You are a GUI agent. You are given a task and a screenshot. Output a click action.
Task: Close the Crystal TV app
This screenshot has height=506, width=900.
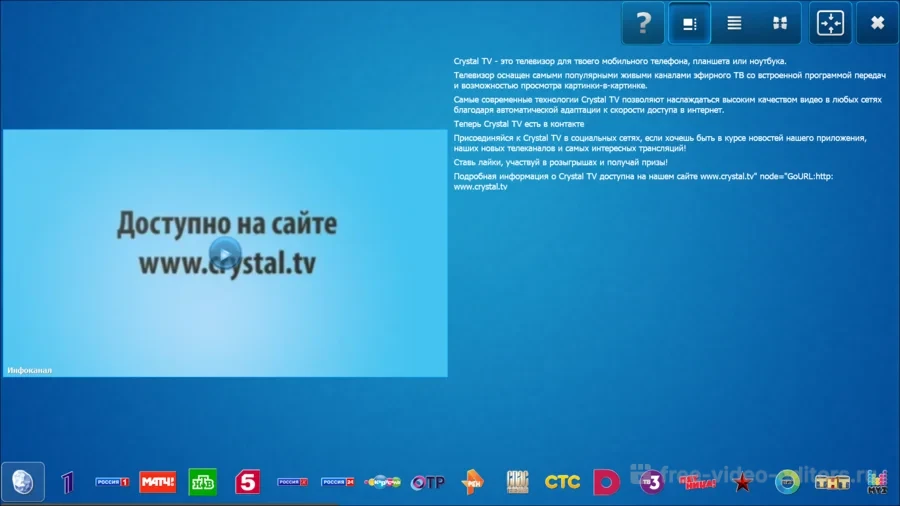click(x=877, y=23)
